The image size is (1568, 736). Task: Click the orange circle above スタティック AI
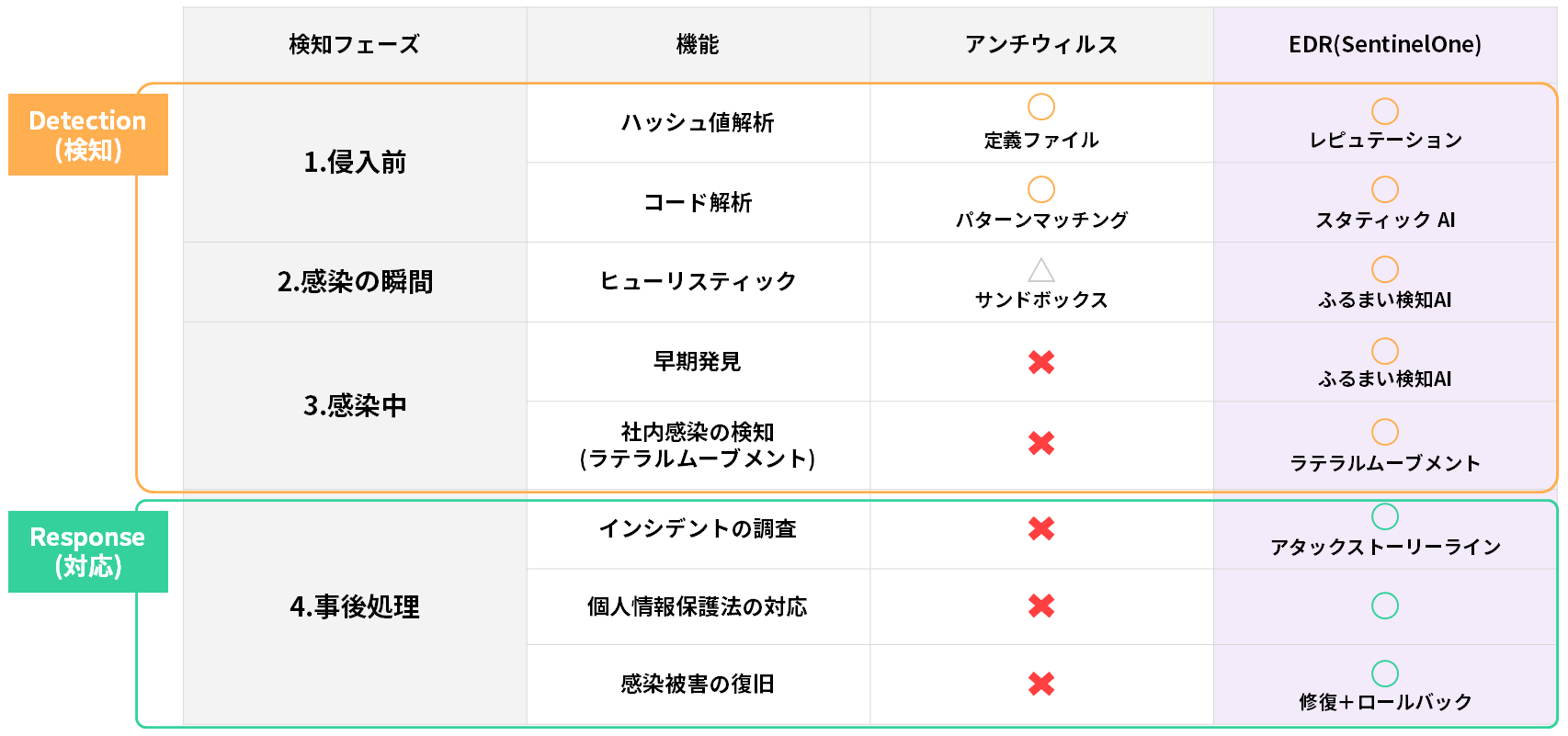click(x=1385, y=189)
